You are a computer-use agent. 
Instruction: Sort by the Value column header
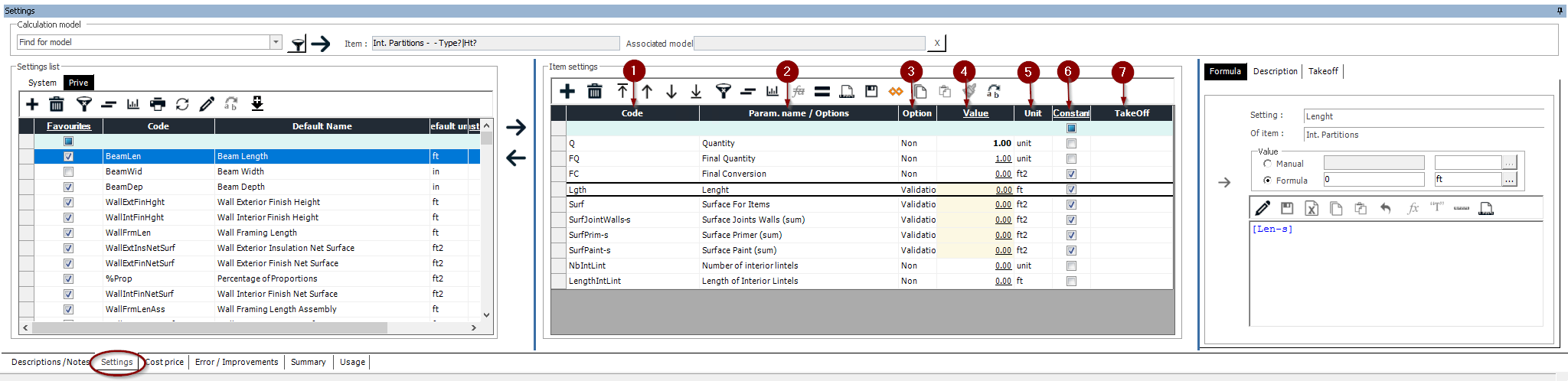pos(975,113)
